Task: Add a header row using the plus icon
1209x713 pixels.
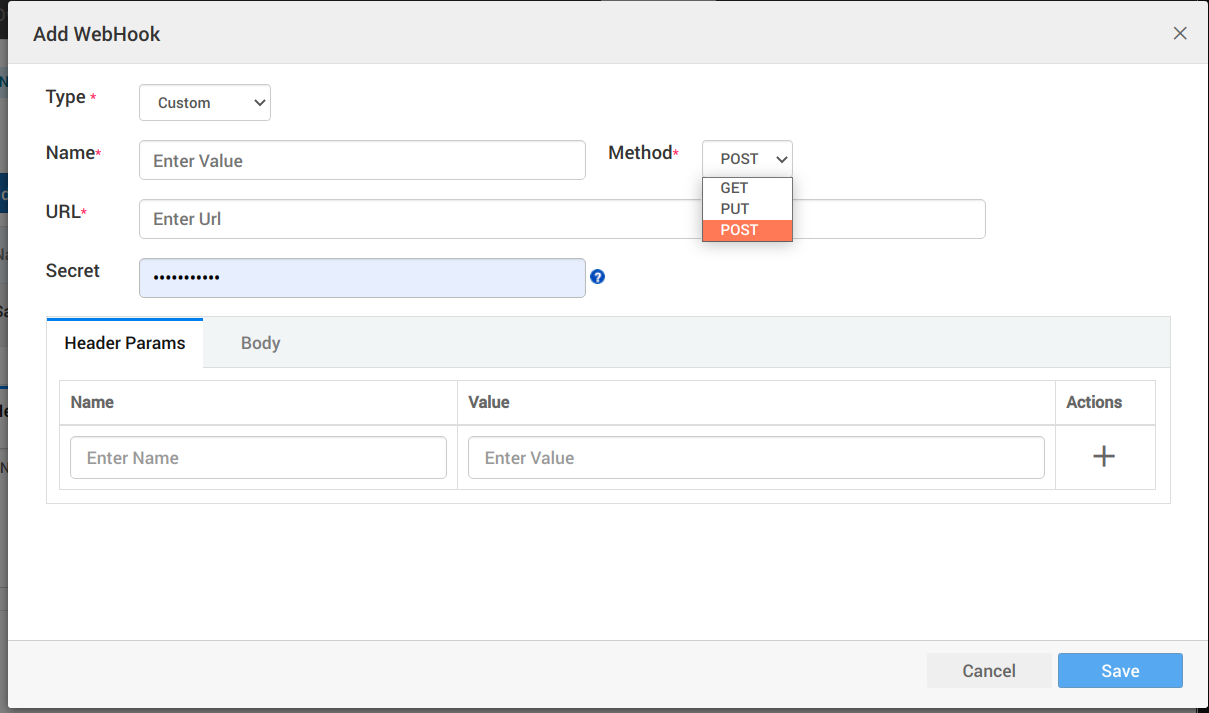Action: 1104,456
